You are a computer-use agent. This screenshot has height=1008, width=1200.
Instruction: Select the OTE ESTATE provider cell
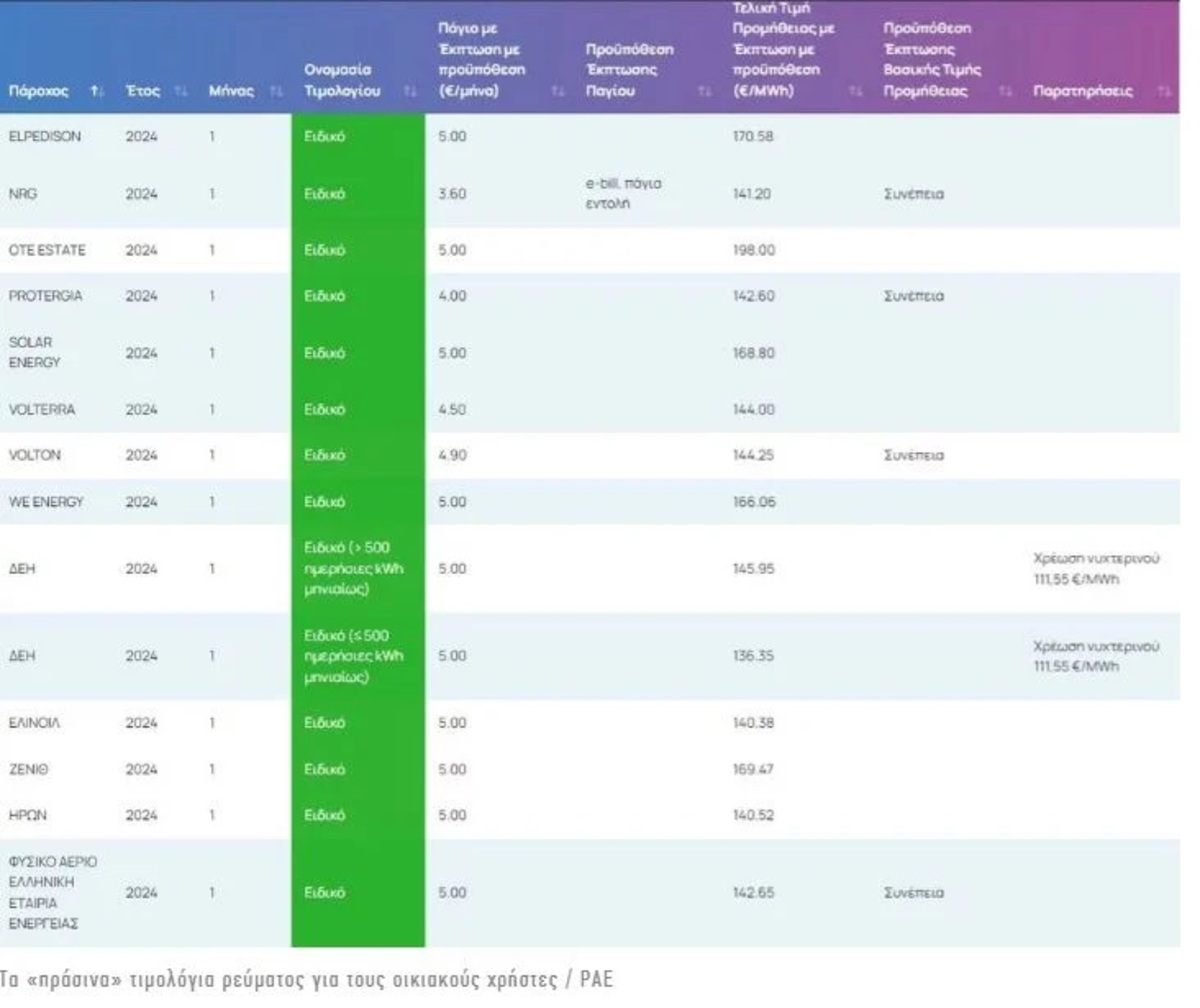pos(47,250)
